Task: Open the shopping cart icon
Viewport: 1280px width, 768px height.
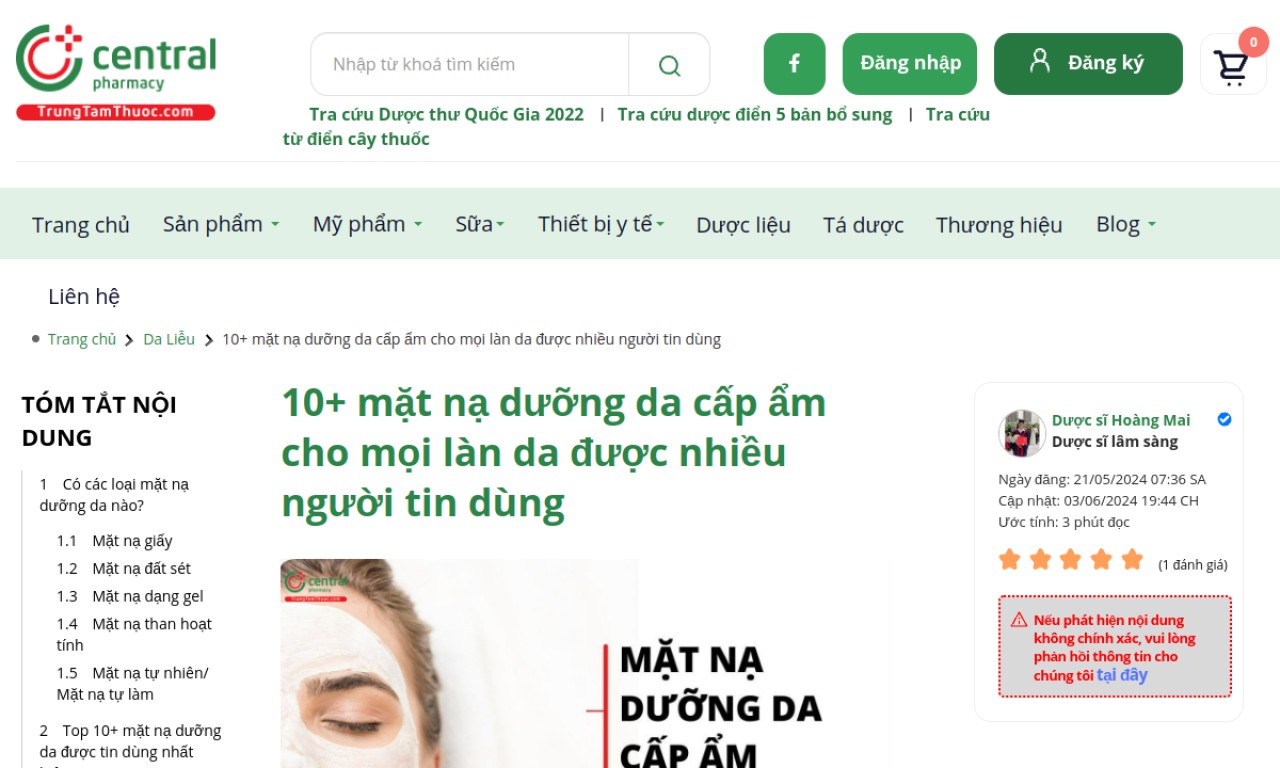Action: tap(1231, 66)
